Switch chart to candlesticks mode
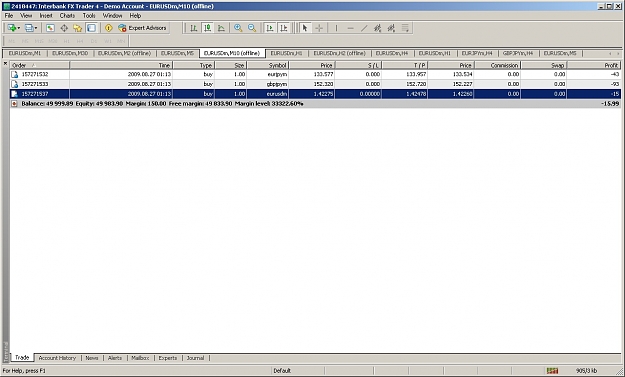The image size is (625, 377). pyautogui.click(x=208, y=28)
